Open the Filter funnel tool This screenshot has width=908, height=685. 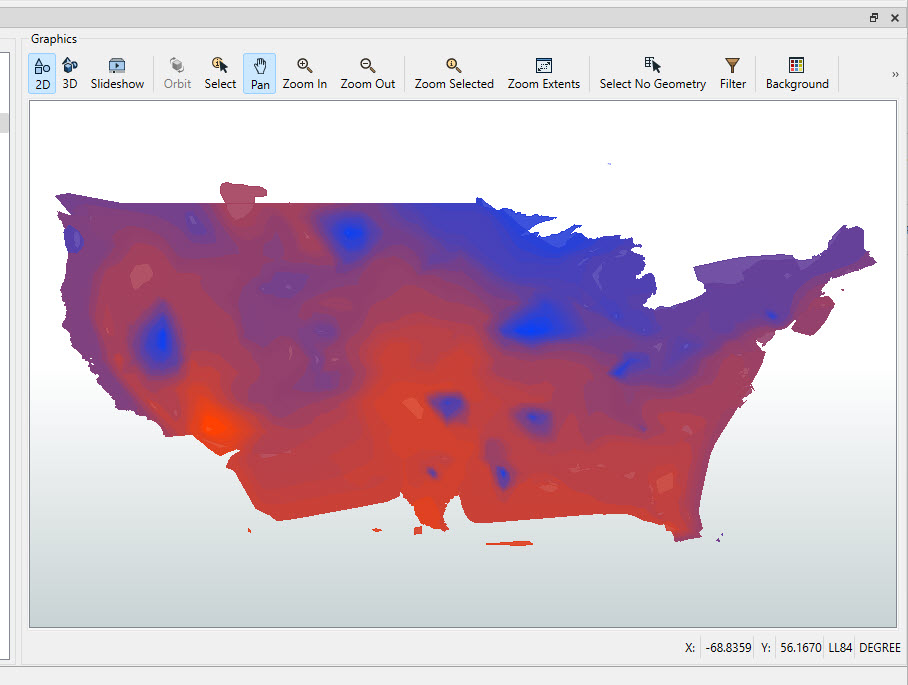tap(733, 74)
